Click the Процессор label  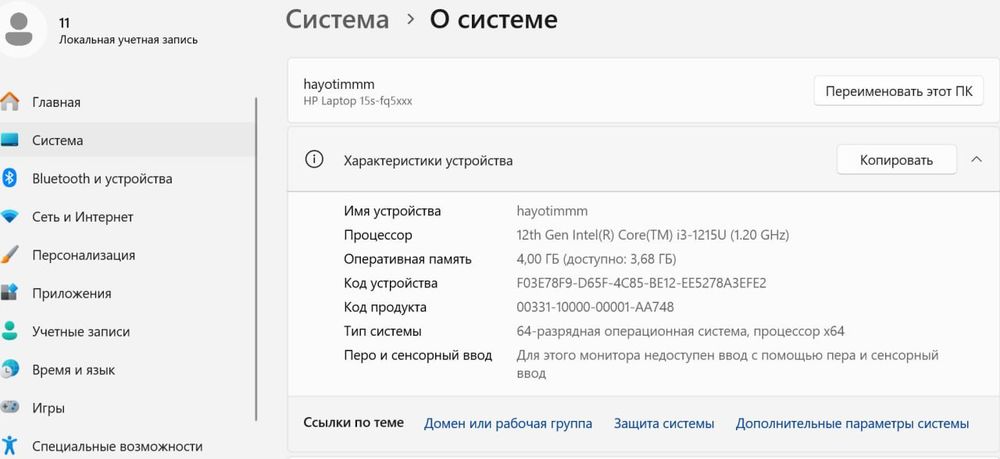click(x=378, y=235)
